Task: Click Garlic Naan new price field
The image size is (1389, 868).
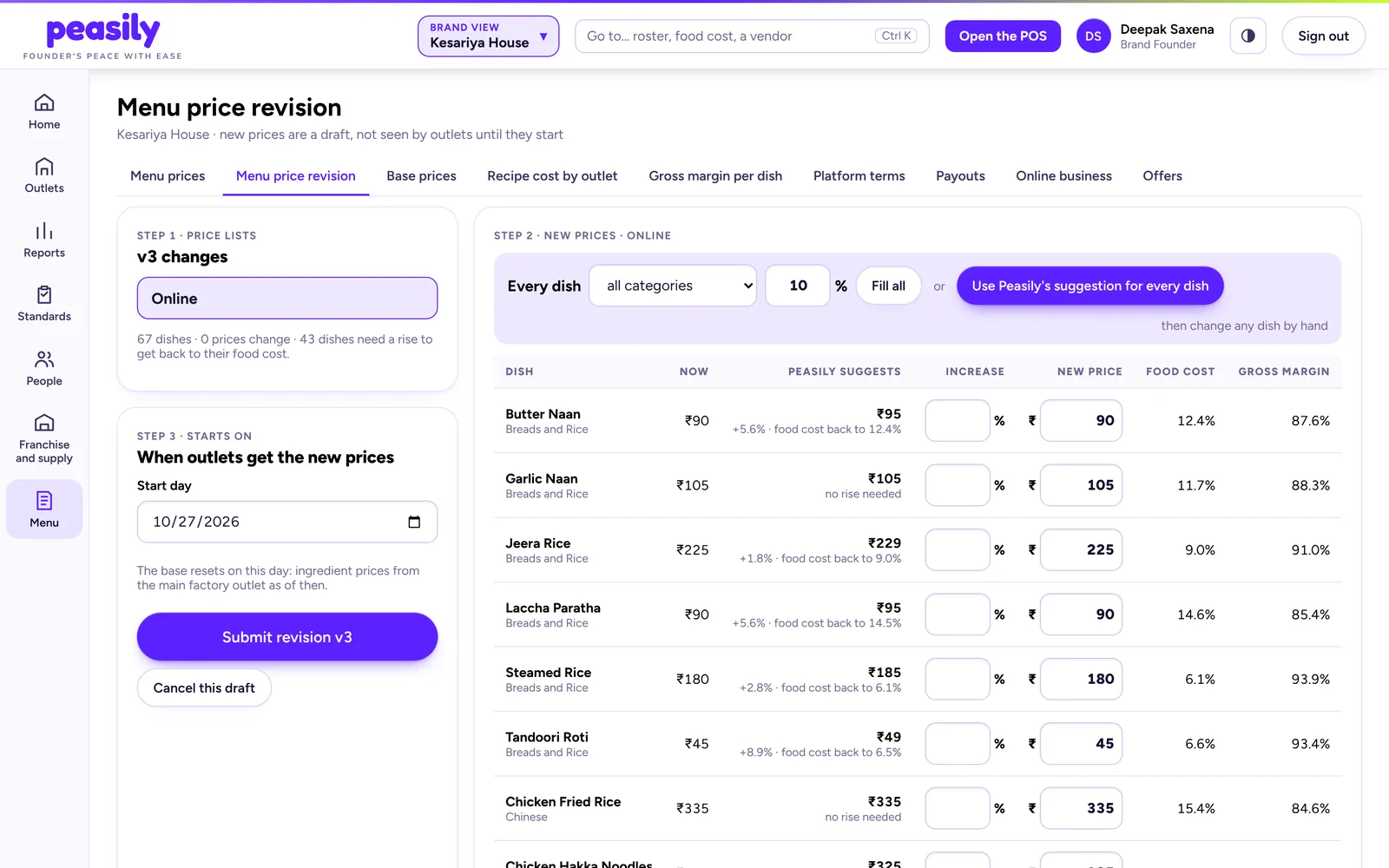Action: [x=1081, y=485]
